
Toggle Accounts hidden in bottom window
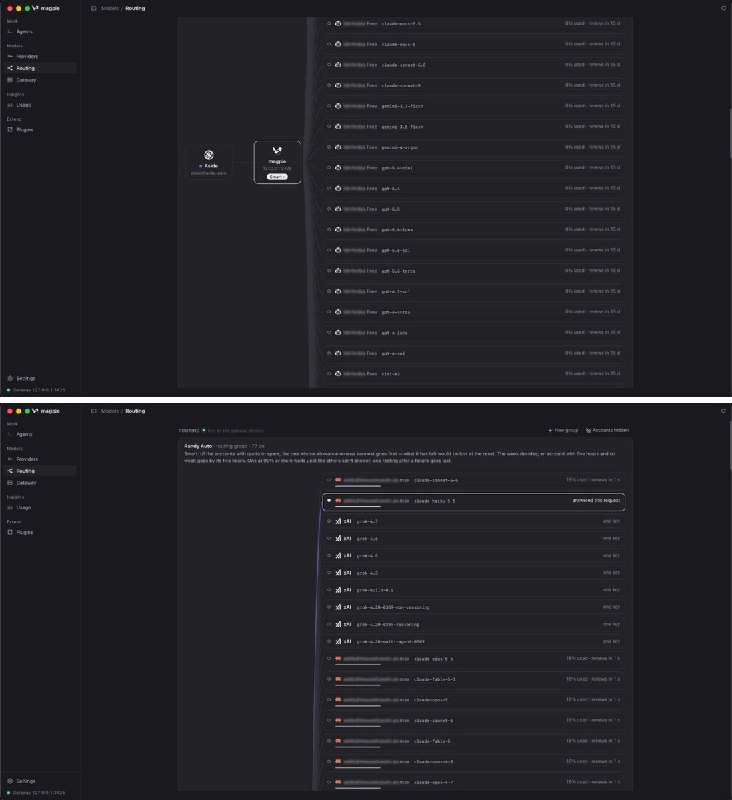607,430
